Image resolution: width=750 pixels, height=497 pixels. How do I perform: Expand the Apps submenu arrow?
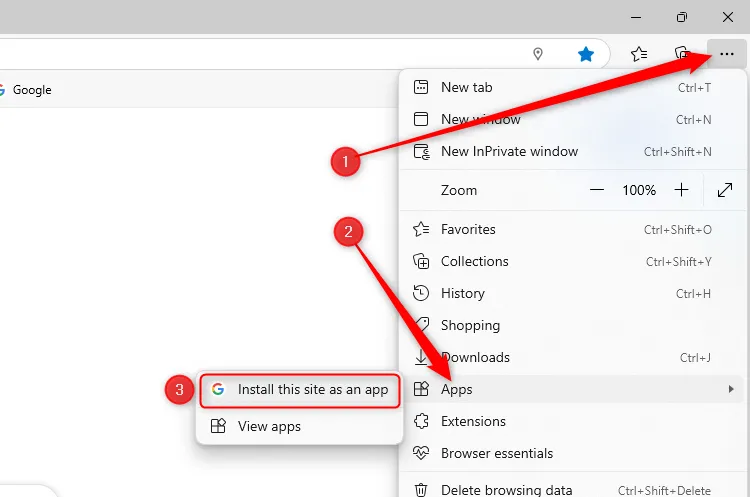click(x=731, y=389)
